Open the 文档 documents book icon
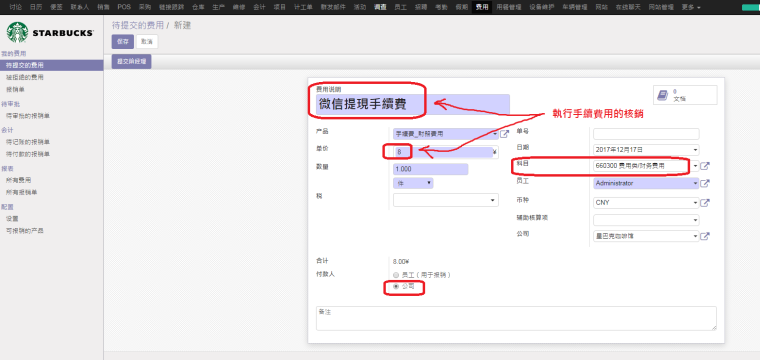Screen dimensions: 760x360 tap(662, 95)
